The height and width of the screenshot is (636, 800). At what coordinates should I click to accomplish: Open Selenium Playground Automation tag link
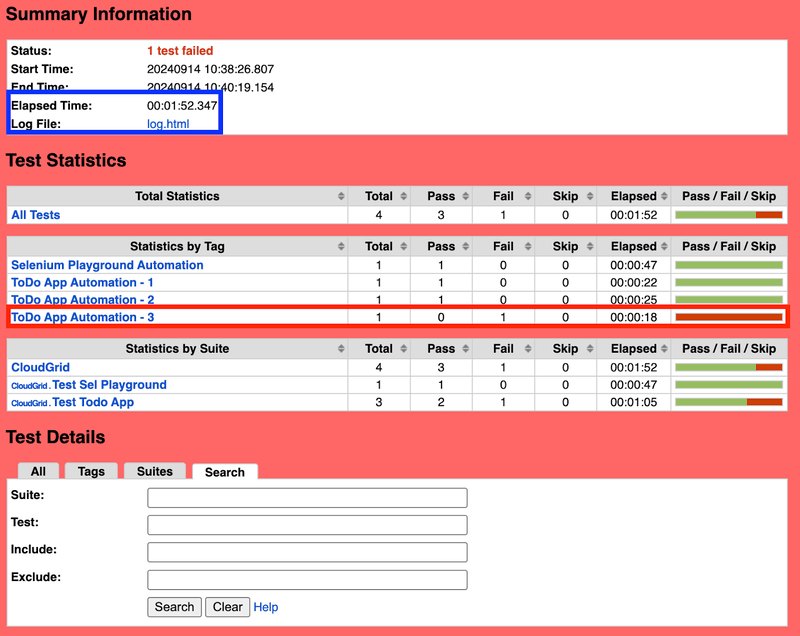107,265
